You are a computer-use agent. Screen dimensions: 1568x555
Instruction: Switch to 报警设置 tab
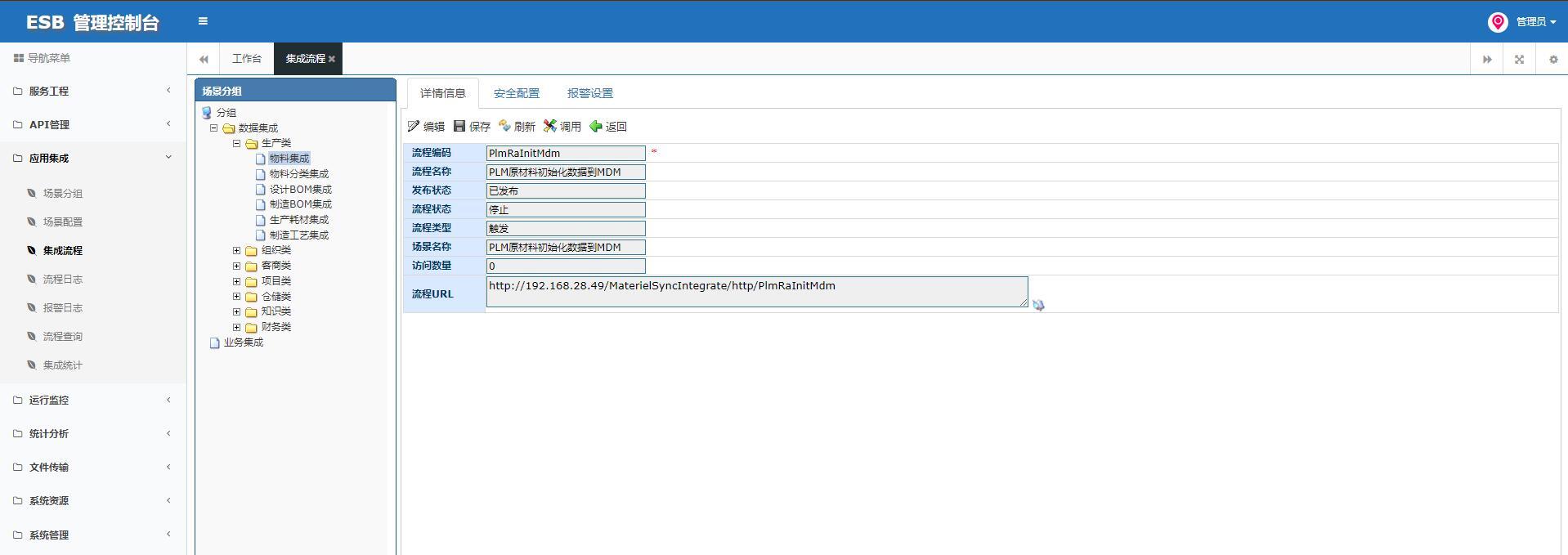coord(590,93)
